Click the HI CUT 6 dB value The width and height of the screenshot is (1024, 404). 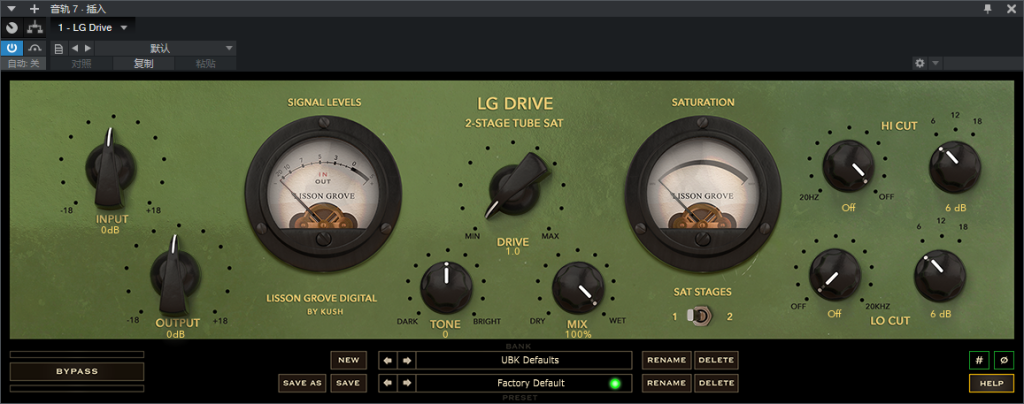(x=955, y=208)
